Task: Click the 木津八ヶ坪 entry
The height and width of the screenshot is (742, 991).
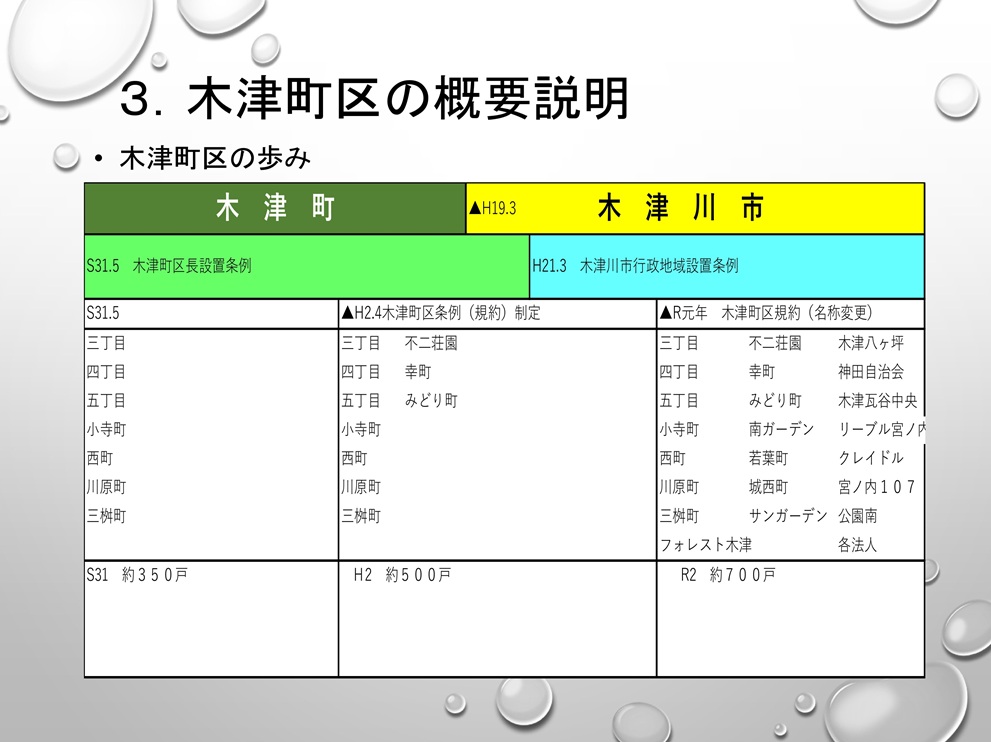Action: tap(870, 343)
